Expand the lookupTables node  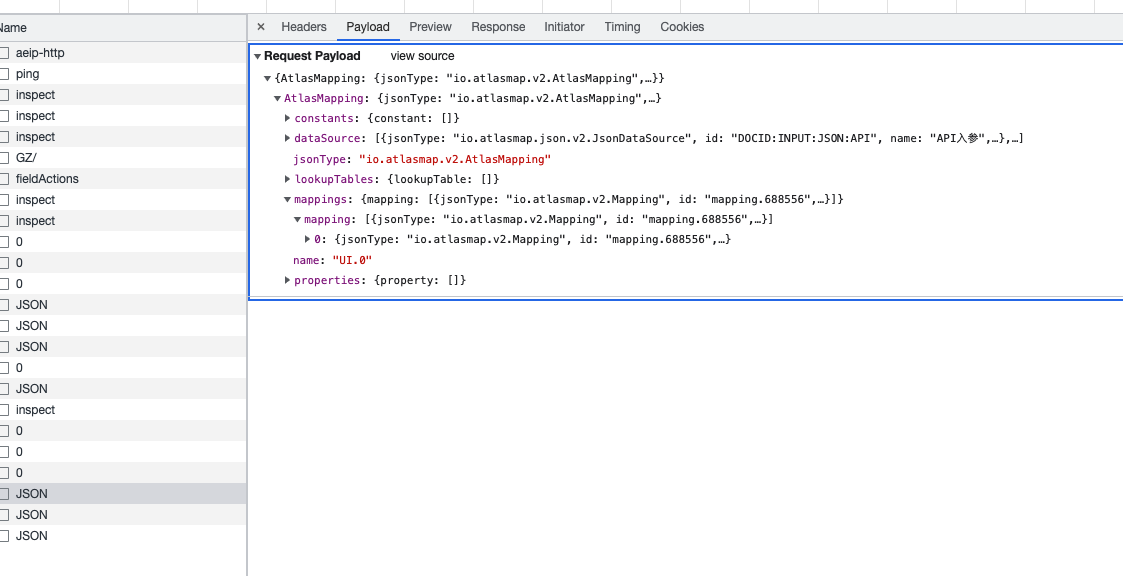click(287, 179)
